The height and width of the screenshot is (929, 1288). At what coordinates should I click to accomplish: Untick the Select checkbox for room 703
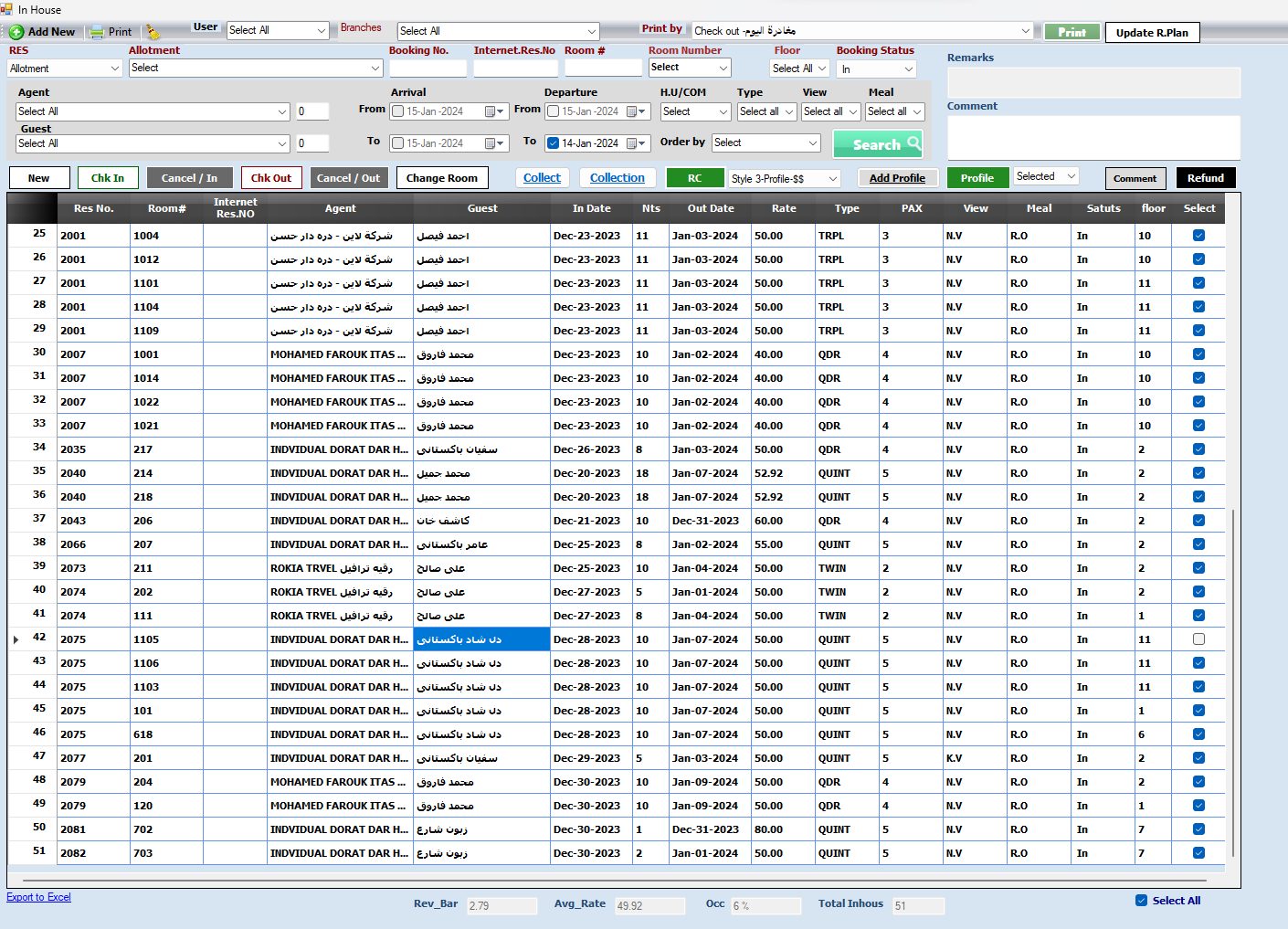1198,853
